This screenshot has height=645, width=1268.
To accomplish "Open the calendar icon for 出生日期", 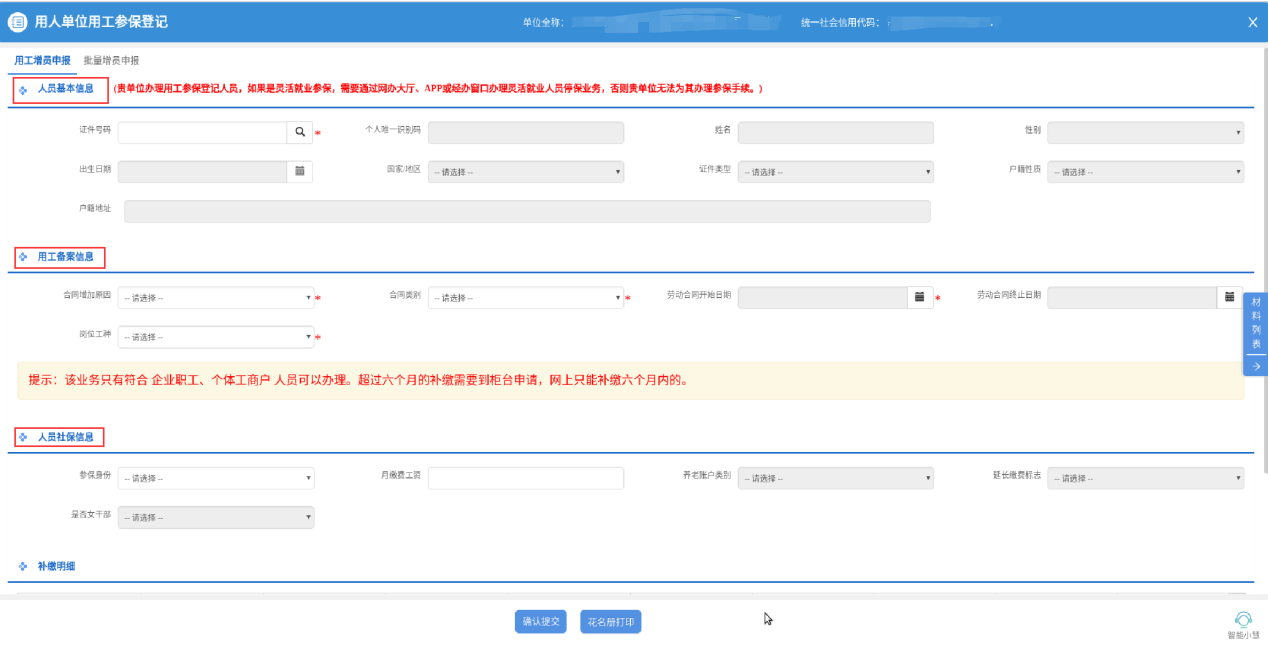I will point(299,171).
